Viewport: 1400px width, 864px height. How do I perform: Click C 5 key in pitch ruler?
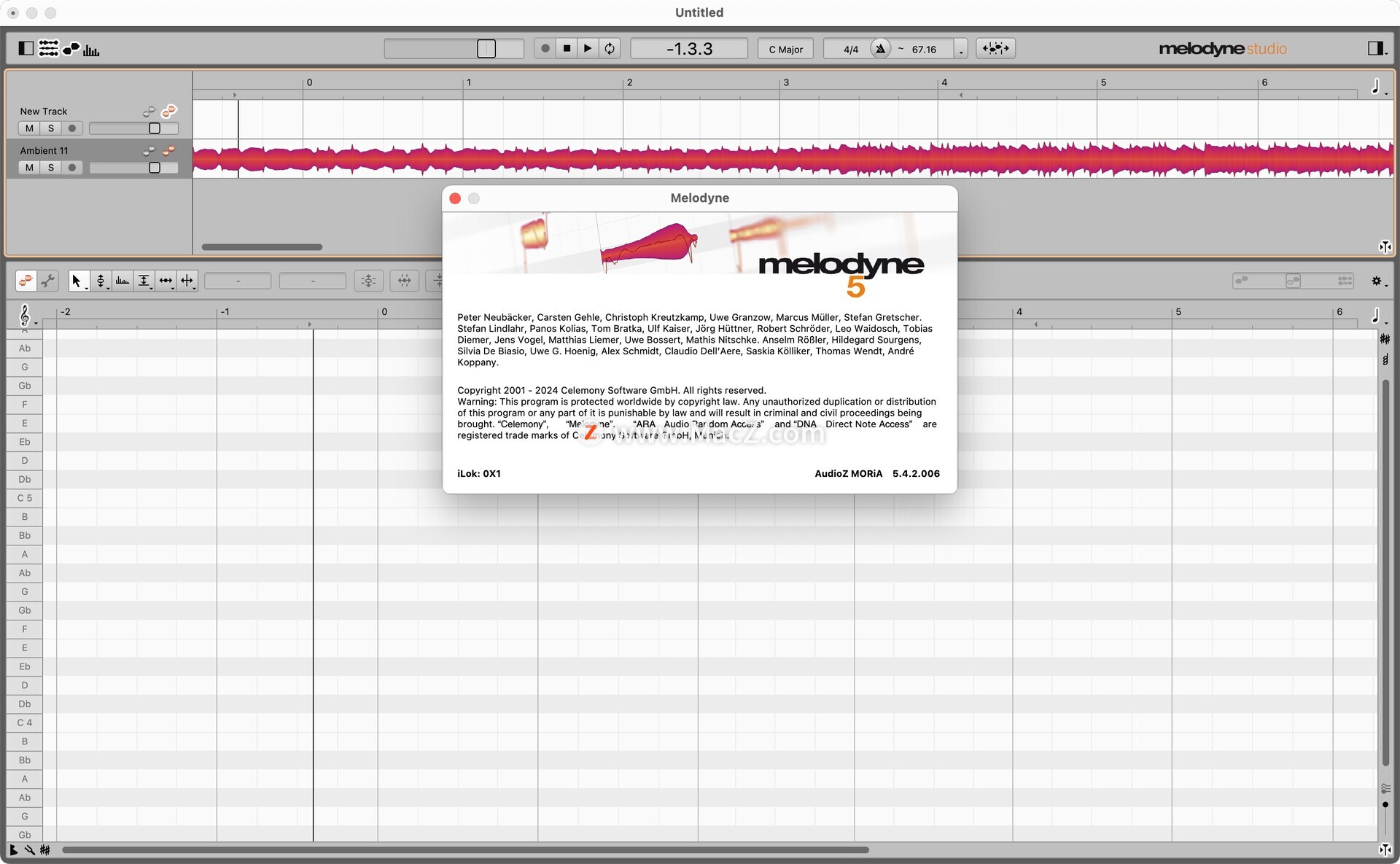[x=25, y=498]
